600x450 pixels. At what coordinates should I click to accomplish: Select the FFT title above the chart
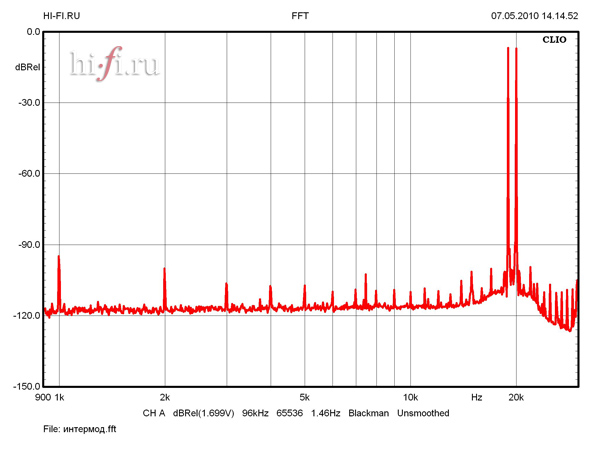(x=300, y=16)
